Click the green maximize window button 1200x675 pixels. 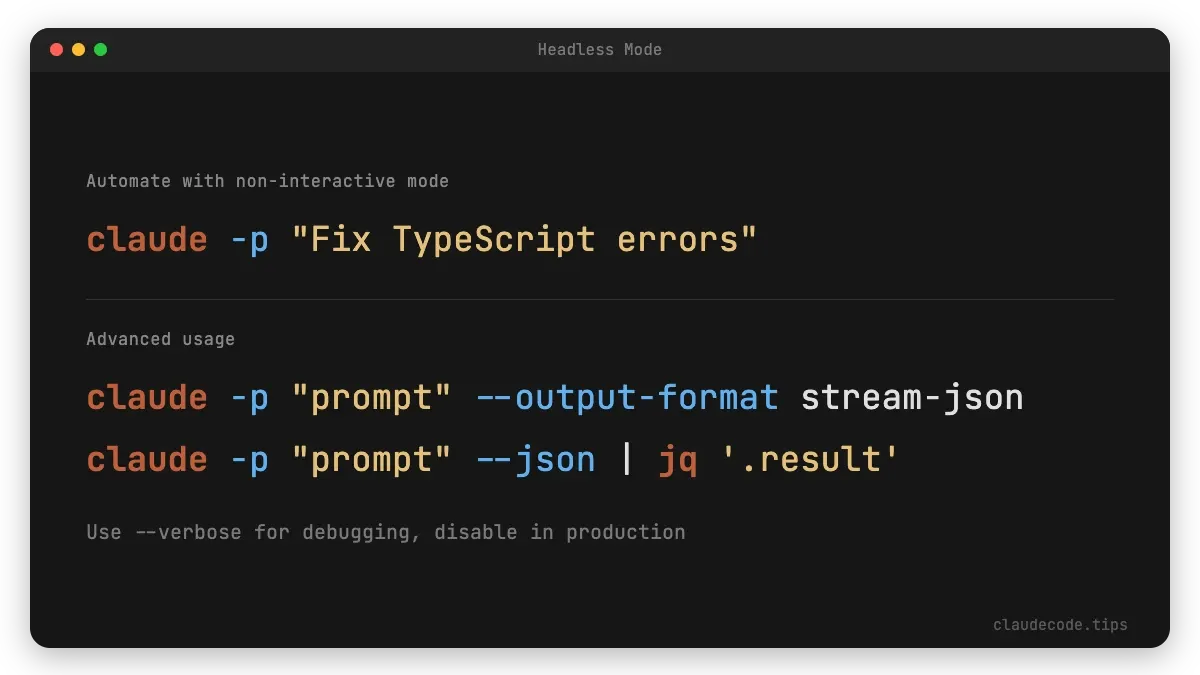(100, 49)
